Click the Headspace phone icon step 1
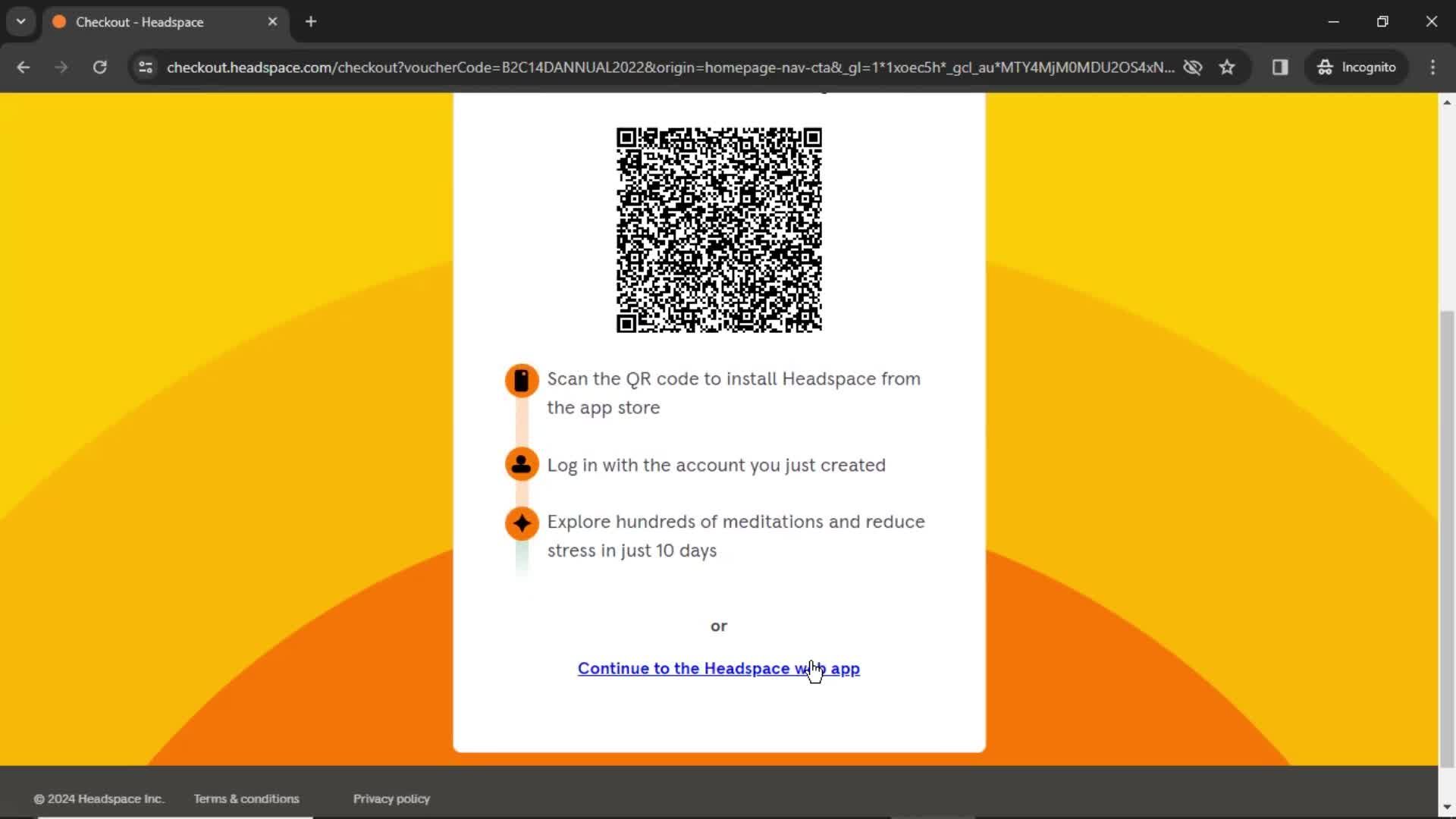Image resolution: width=1456 pixels, height=819 pixels. click(x=520, y=380)
